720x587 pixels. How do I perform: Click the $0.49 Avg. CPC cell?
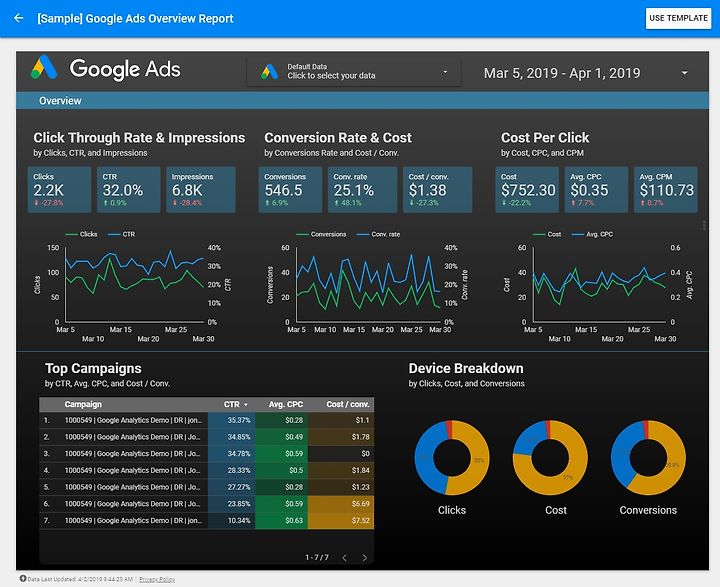(281, 437)
